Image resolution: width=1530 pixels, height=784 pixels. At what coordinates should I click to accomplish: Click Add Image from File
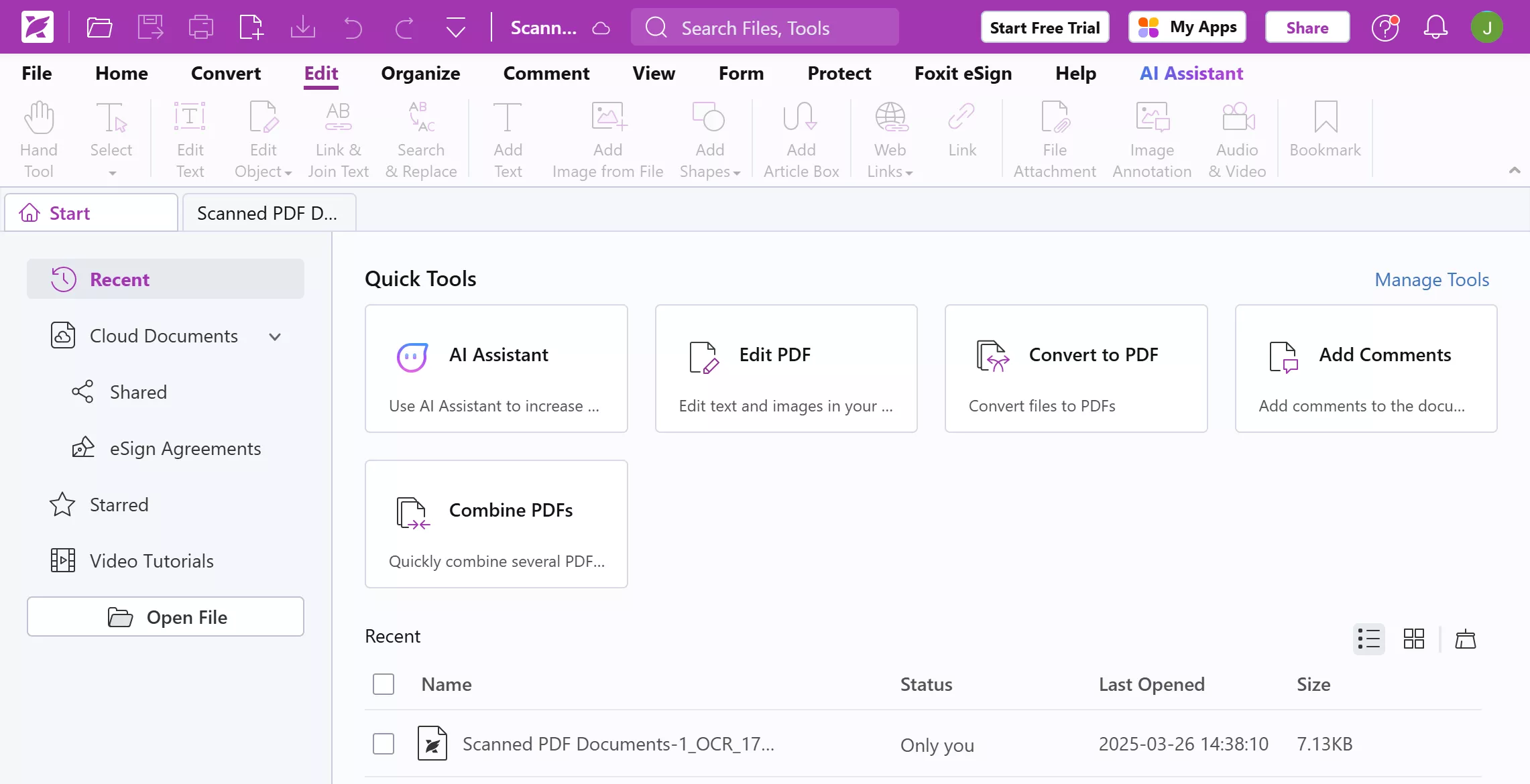607,140
